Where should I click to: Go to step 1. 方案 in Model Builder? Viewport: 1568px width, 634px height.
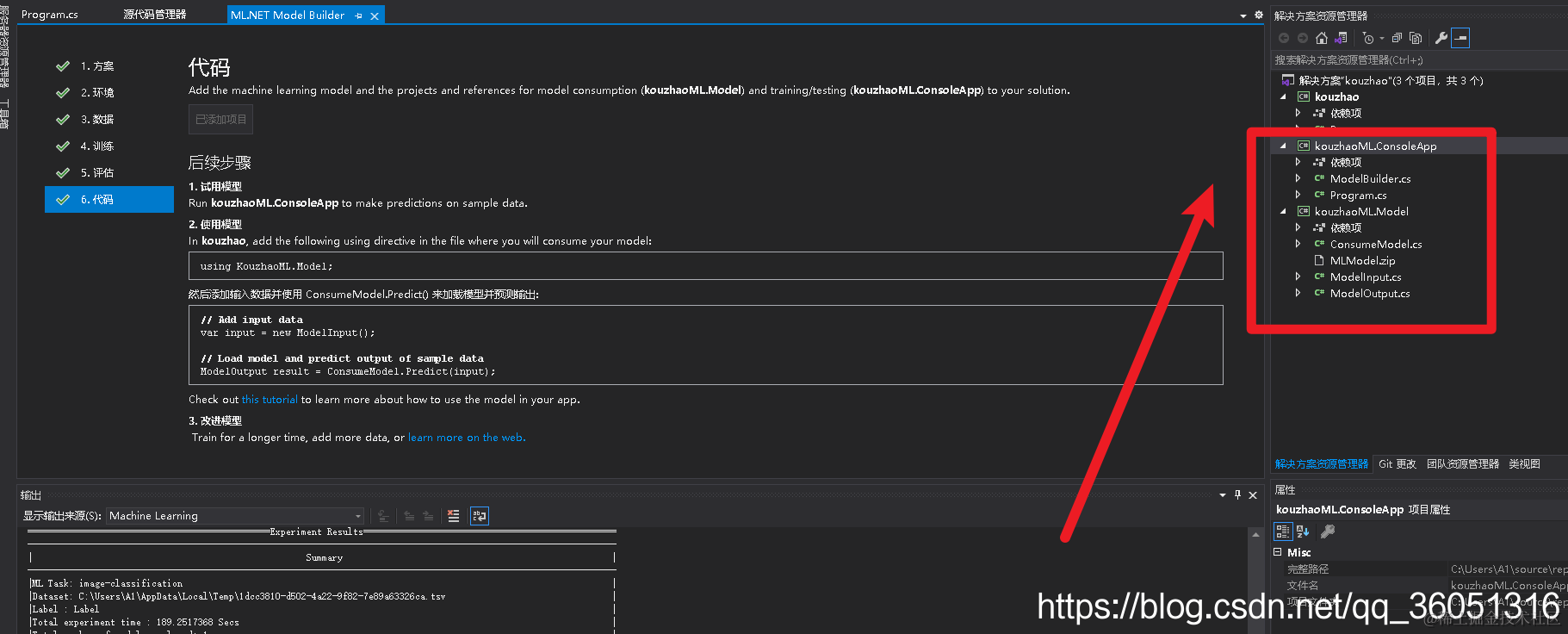tap(109, 66)
